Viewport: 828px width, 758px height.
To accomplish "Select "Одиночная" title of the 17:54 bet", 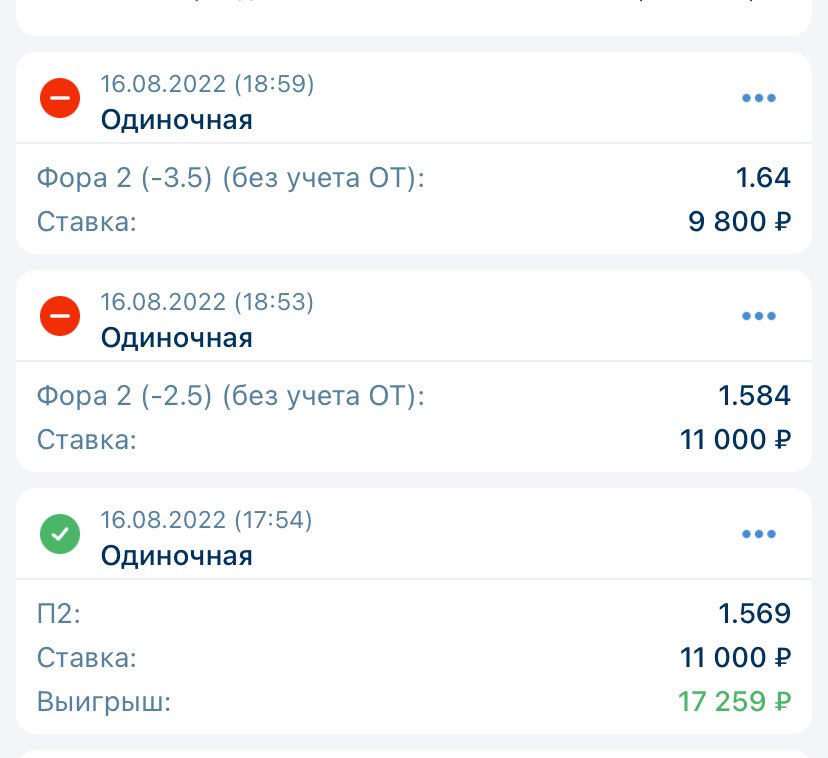I will 176,555.
